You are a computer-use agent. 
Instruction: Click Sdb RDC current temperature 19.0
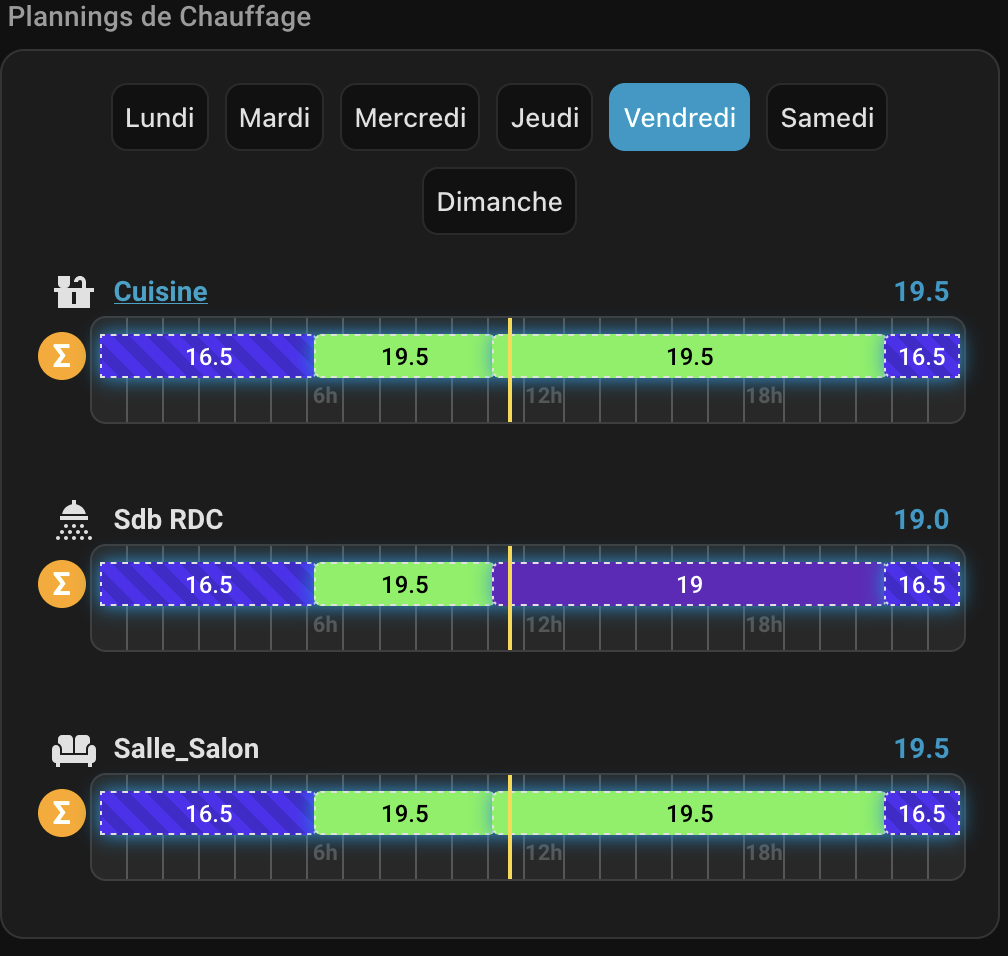click(x=921, y=520)
